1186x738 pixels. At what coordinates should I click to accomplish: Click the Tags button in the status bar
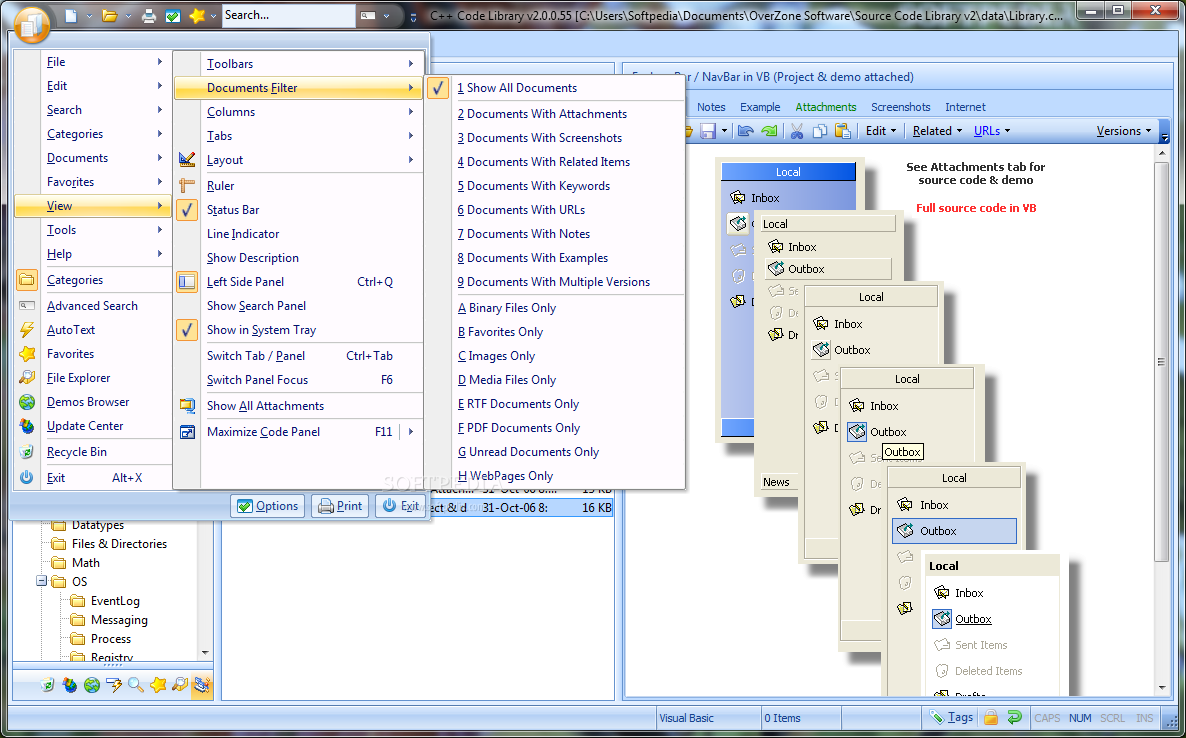point(951,718)
